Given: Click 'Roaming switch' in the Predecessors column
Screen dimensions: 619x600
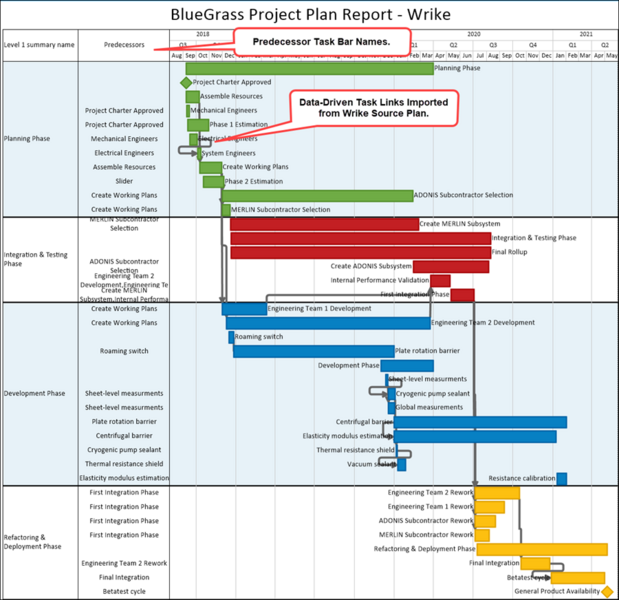Looking at the screenshot, I should pos(124,351).
